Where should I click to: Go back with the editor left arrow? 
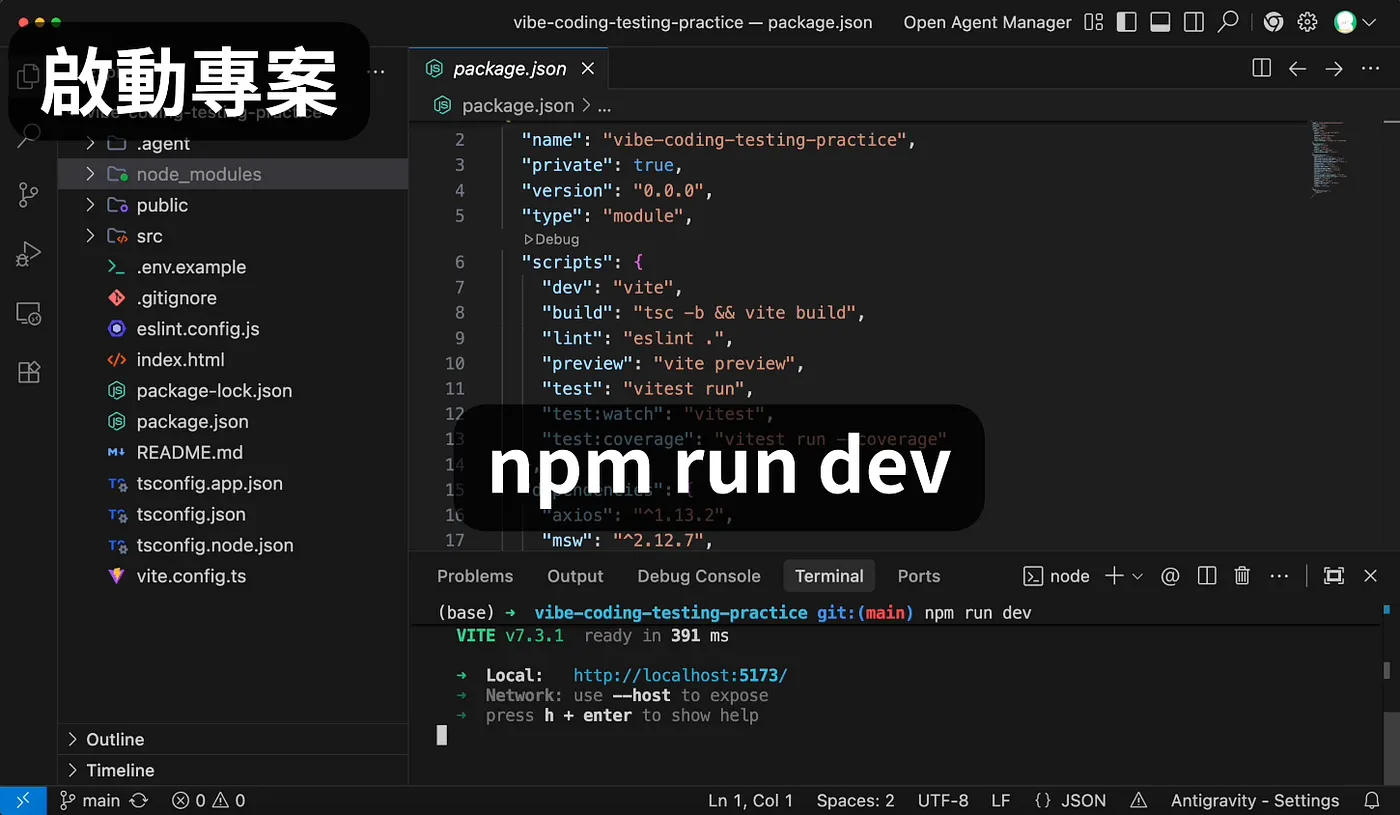pyautogui.click(x=1297, y=68)
